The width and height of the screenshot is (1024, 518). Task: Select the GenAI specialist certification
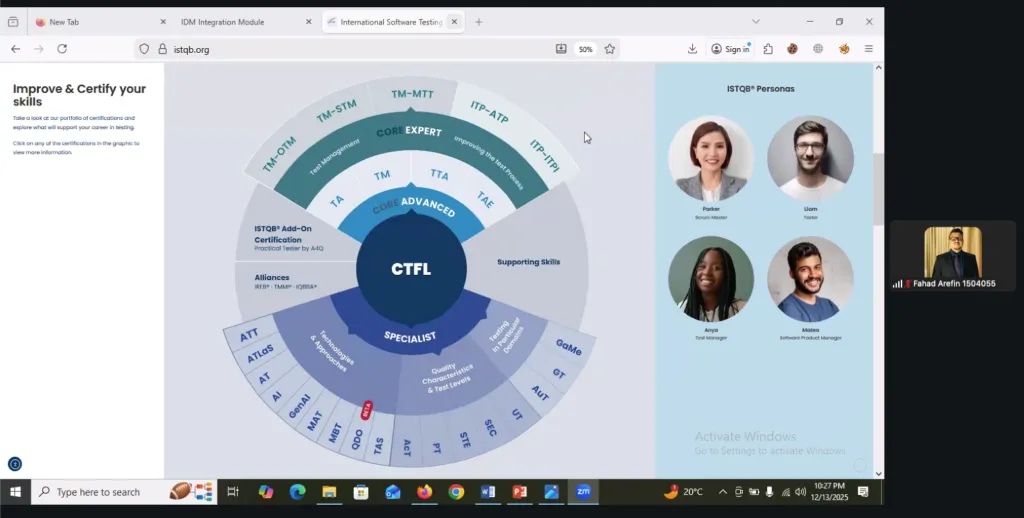point(300,406)
